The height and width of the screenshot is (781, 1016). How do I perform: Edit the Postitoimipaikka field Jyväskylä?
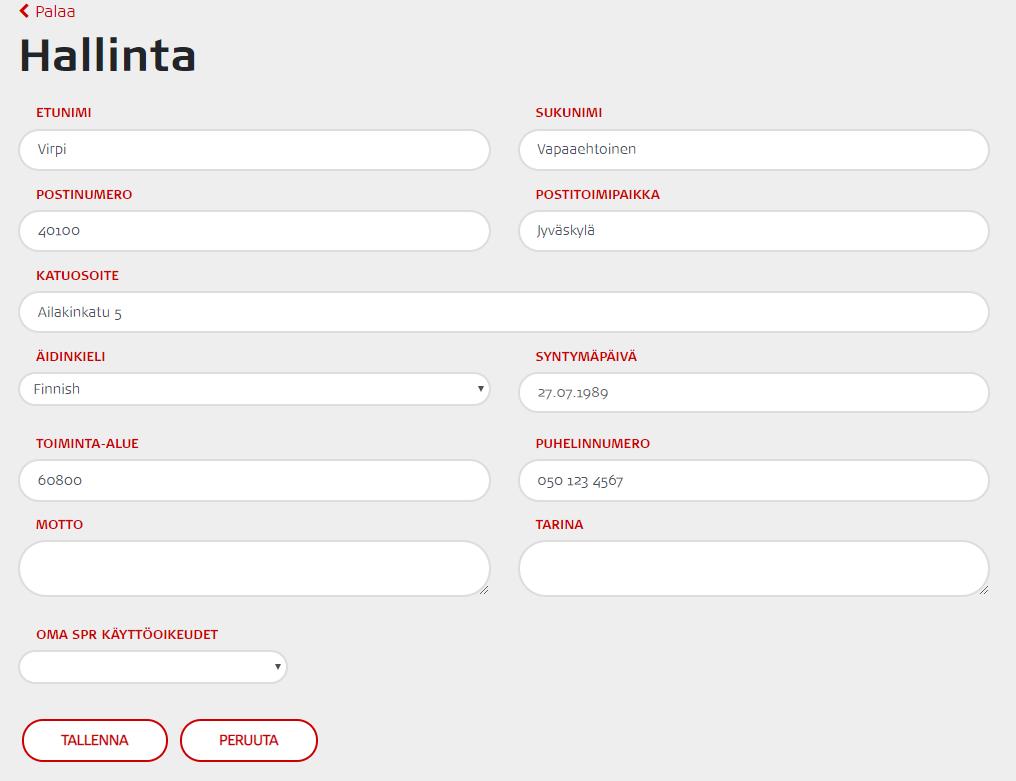click(x=754, y=231)
